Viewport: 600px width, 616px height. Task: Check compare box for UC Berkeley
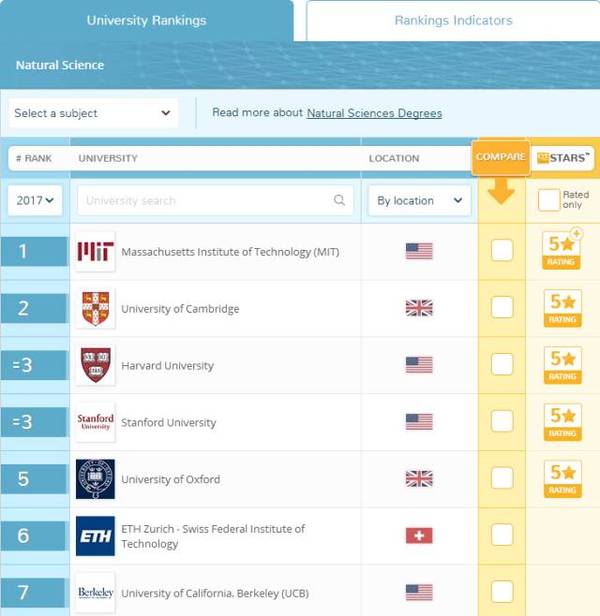click(x=502, y=592)
